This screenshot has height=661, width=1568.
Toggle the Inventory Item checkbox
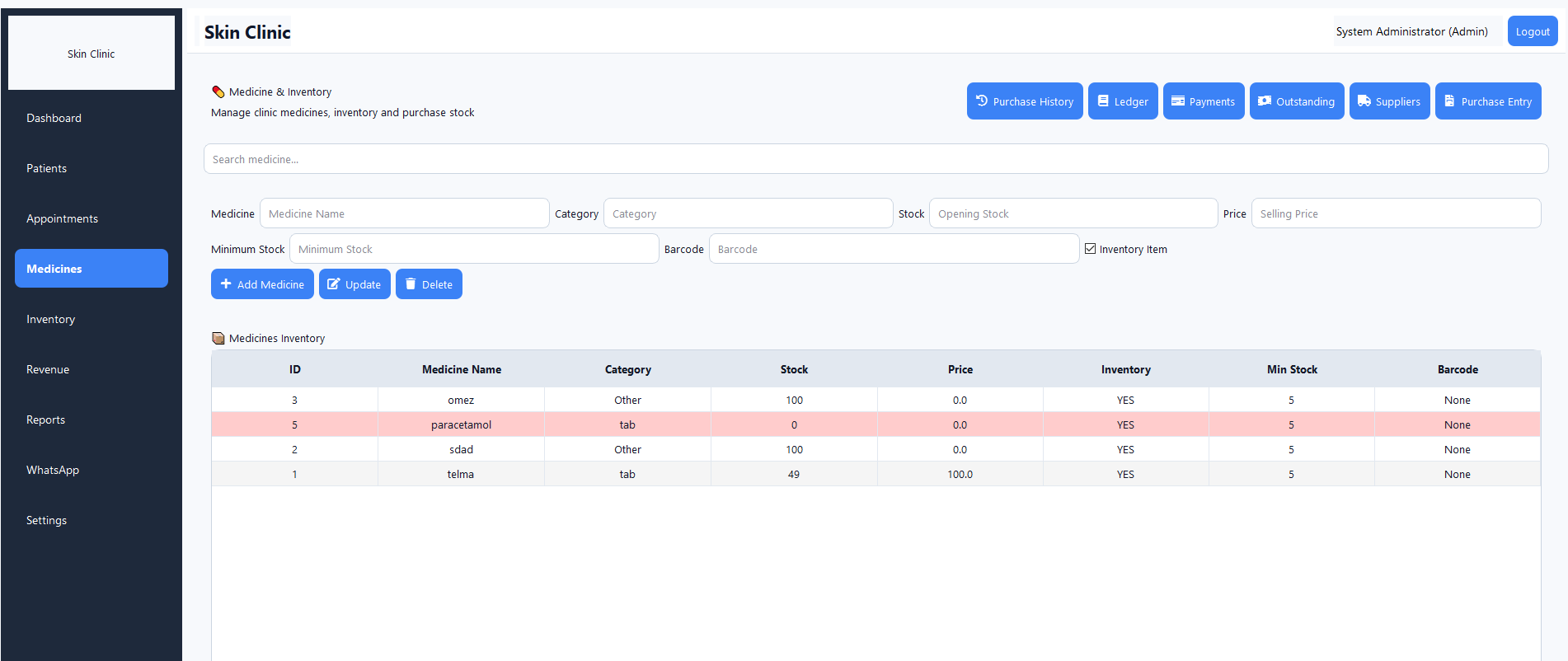(x=1090, y=249)
